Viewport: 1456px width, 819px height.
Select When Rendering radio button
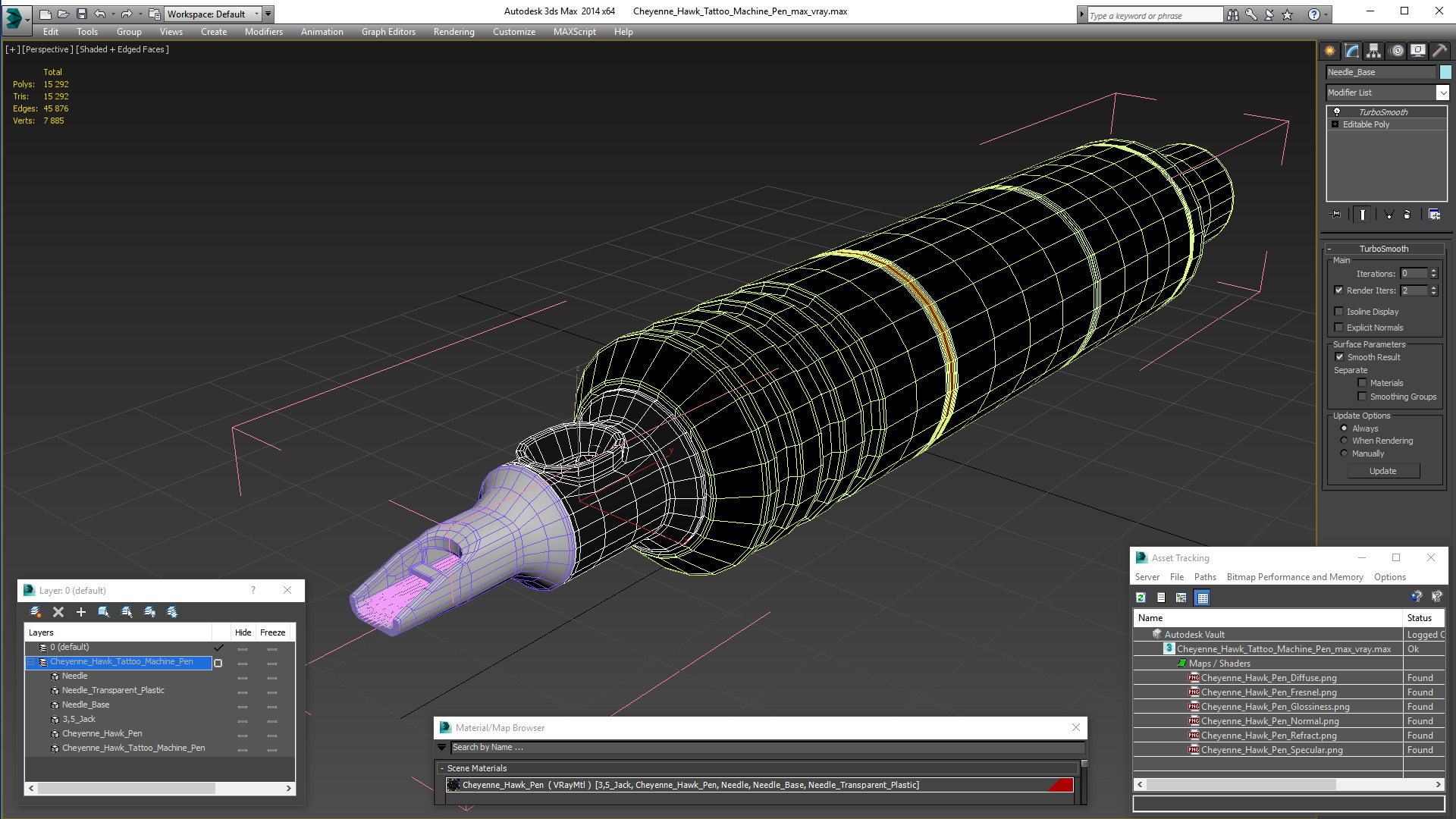coord(1344,440)
